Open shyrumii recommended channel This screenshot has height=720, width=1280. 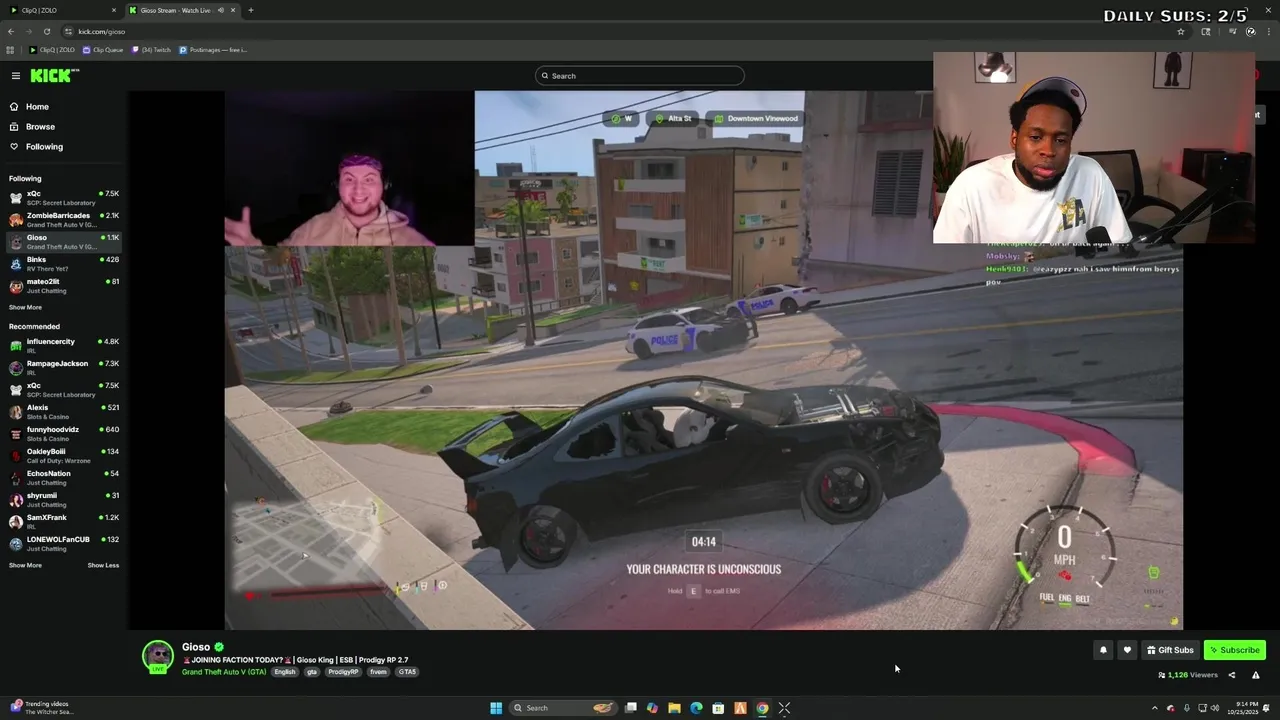[x=64, y=500]
